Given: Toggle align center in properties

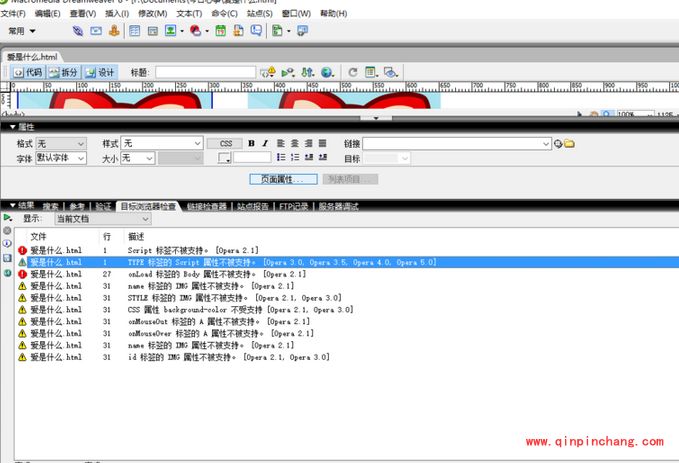Looking at the screenshot, I should tap(295, 143).
